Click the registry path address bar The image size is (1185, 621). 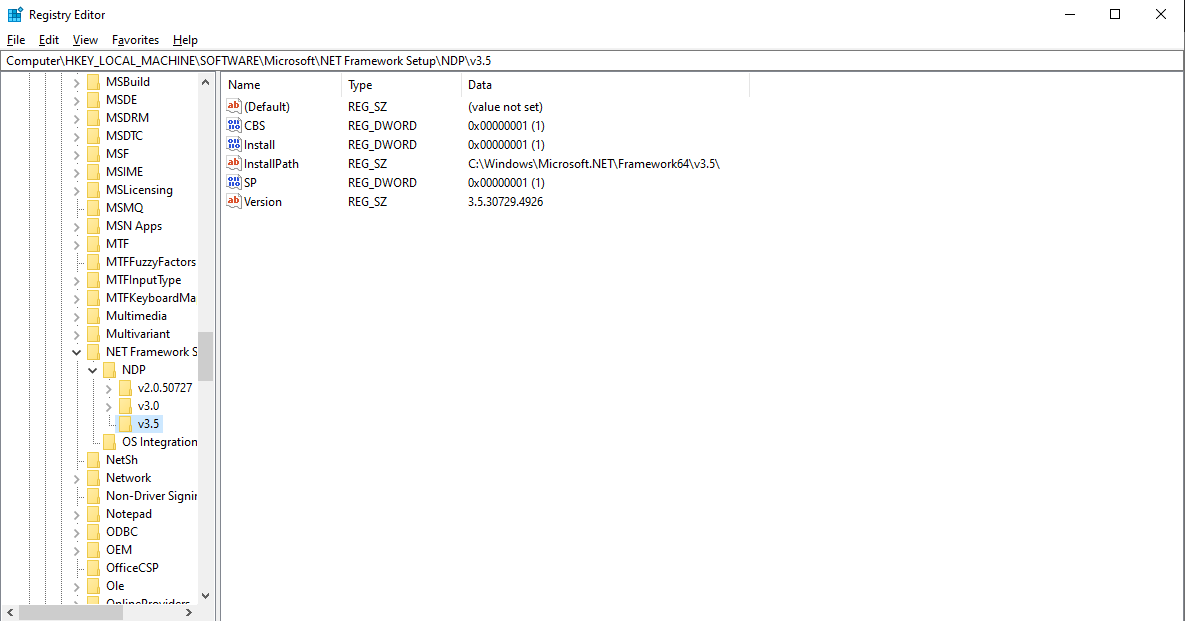tap(592, 60)
